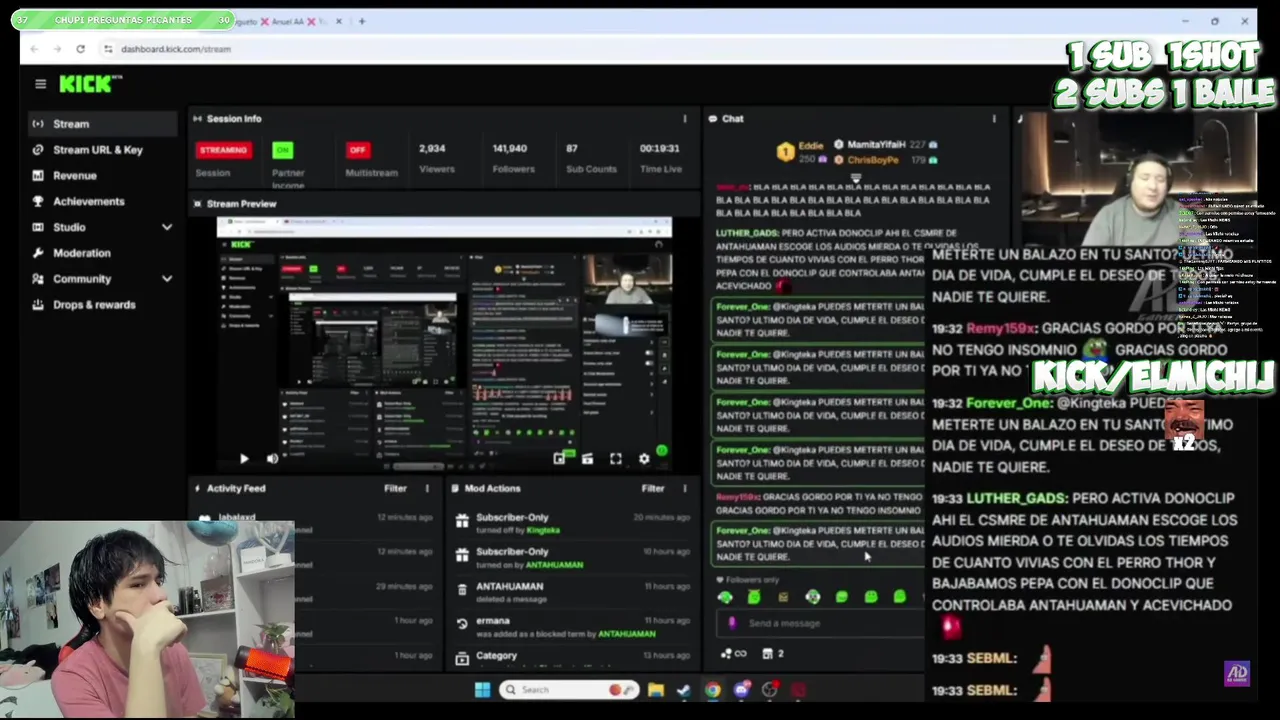Click the red STREAMING status badge

click(x=223, y=150)
